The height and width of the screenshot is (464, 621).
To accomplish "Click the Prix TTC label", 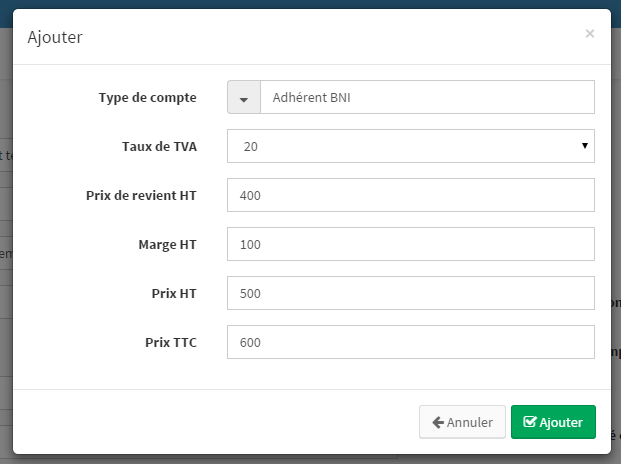I will pos(171,343).
